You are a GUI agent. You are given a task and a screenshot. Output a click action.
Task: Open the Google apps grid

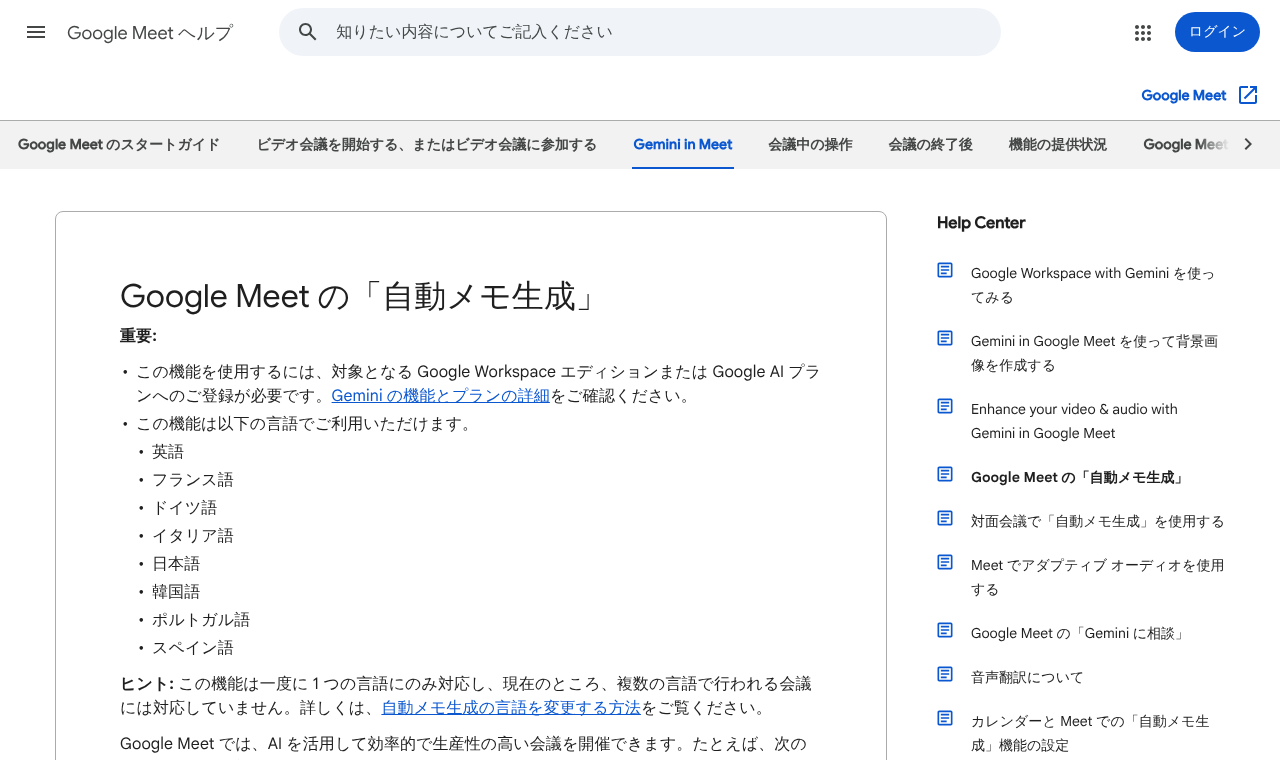[1143, 32]
